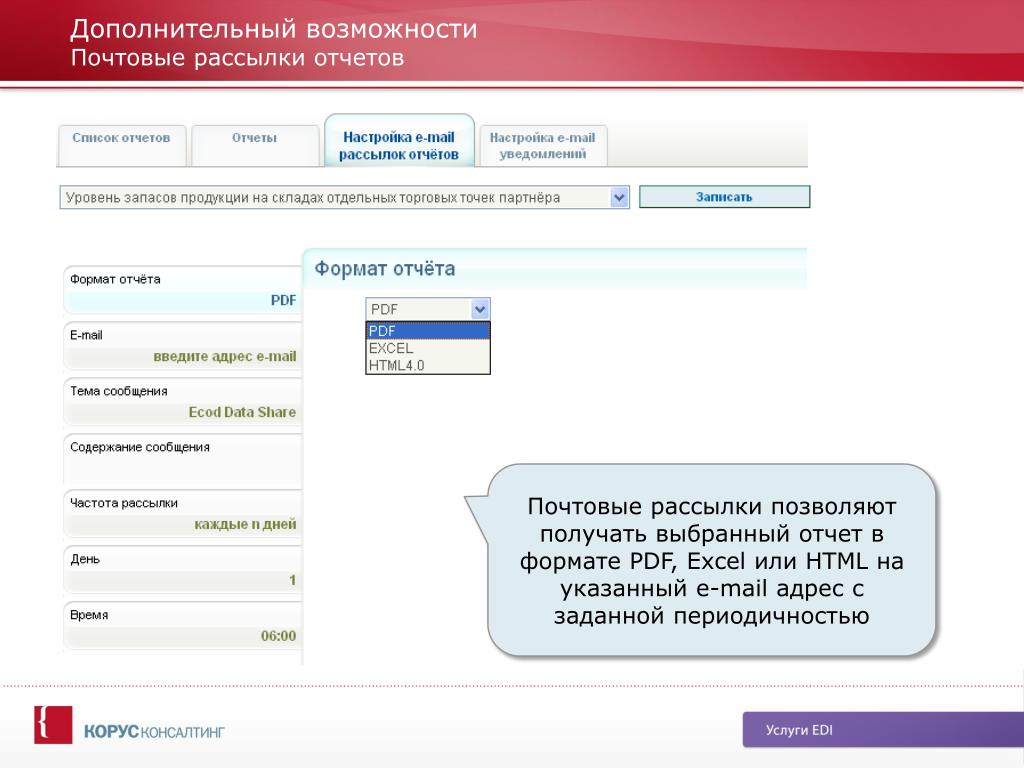Click the Формат отчёта panel header
This screenshot has width=1024, height=768.
click(555, 268)
